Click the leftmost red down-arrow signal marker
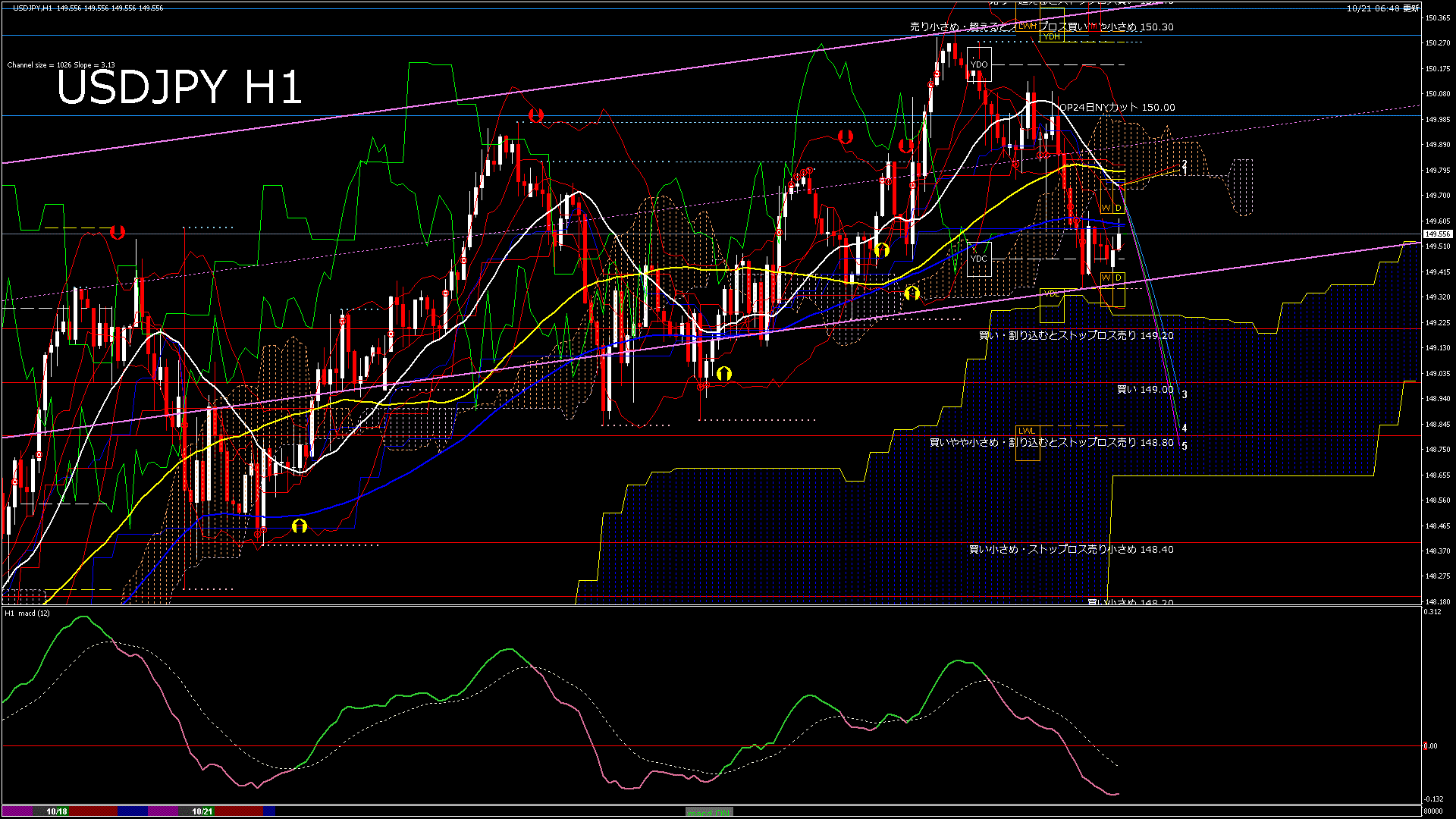Screen dimensions: 1456x819 118,232
